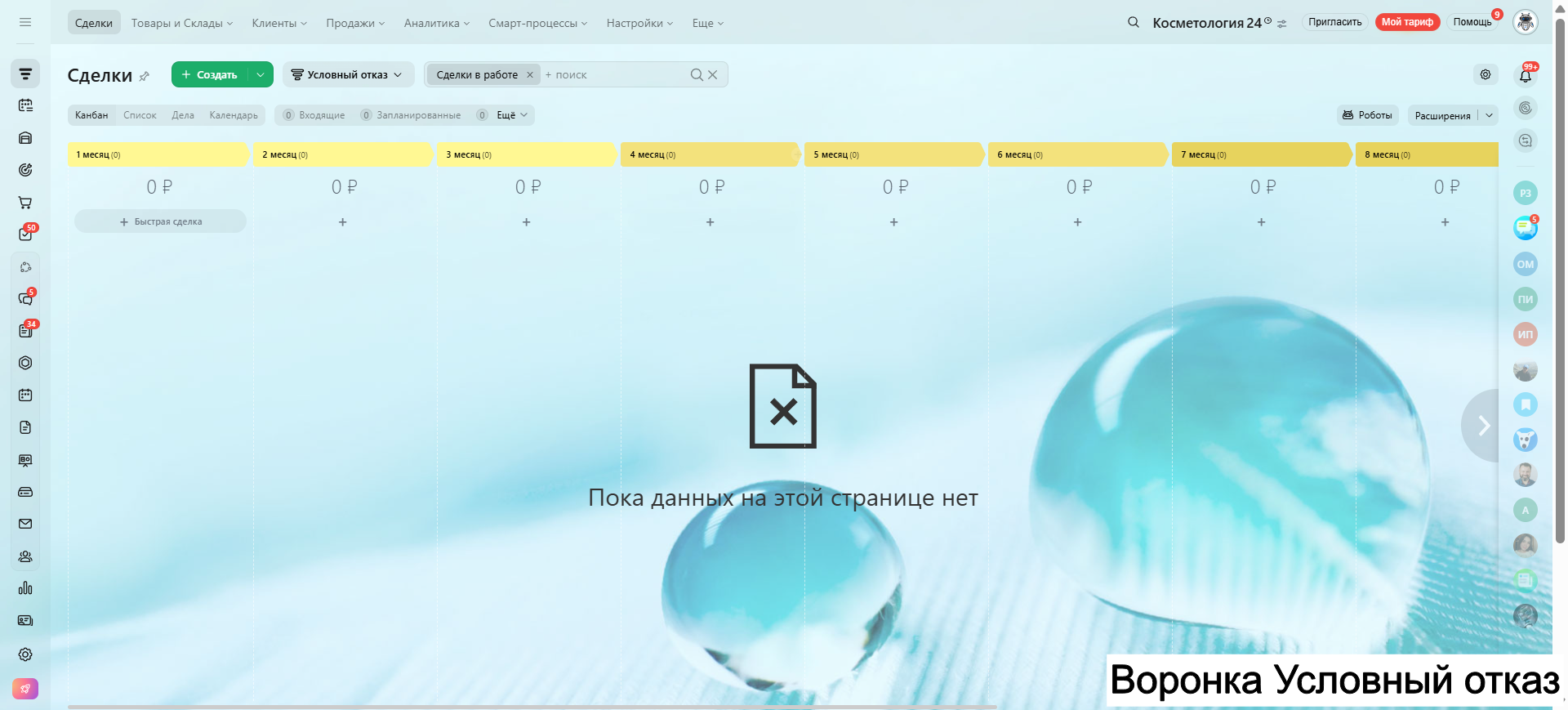Image resolution: width=1568 pixels, height=710 pixels.
Task: Expand the Расширения dropdown arrow
Action: [x=1489, y=115]
